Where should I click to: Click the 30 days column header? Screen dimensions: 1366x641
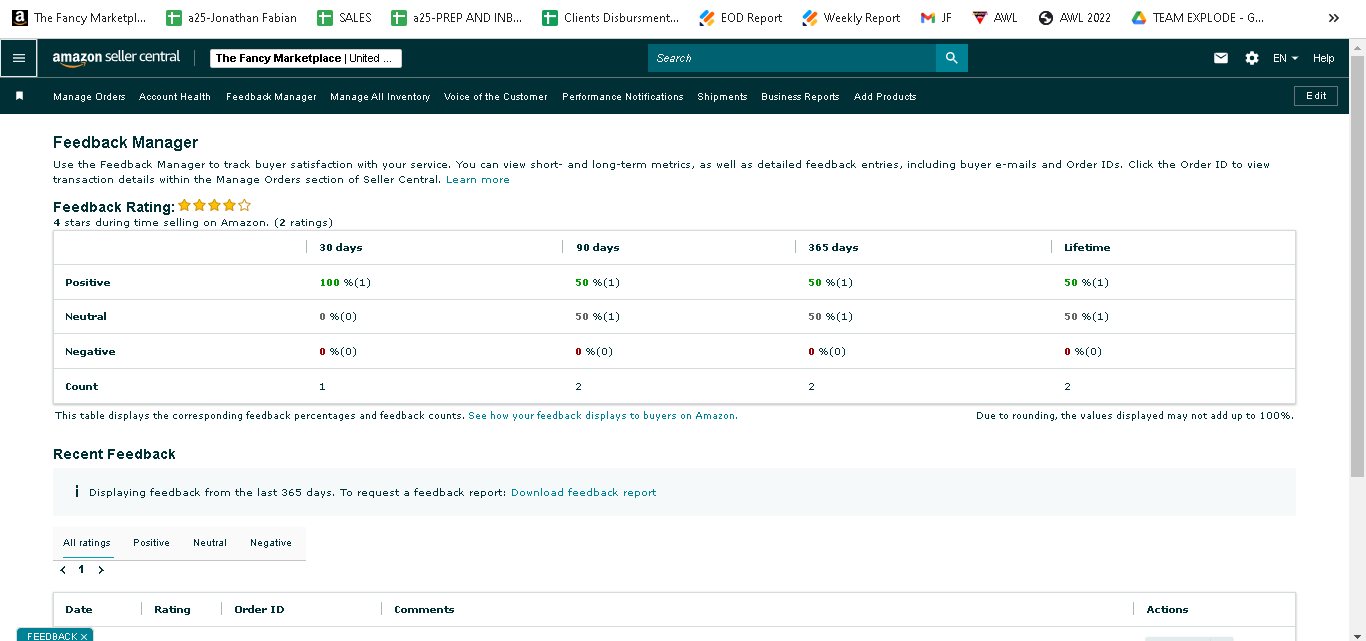341,248
